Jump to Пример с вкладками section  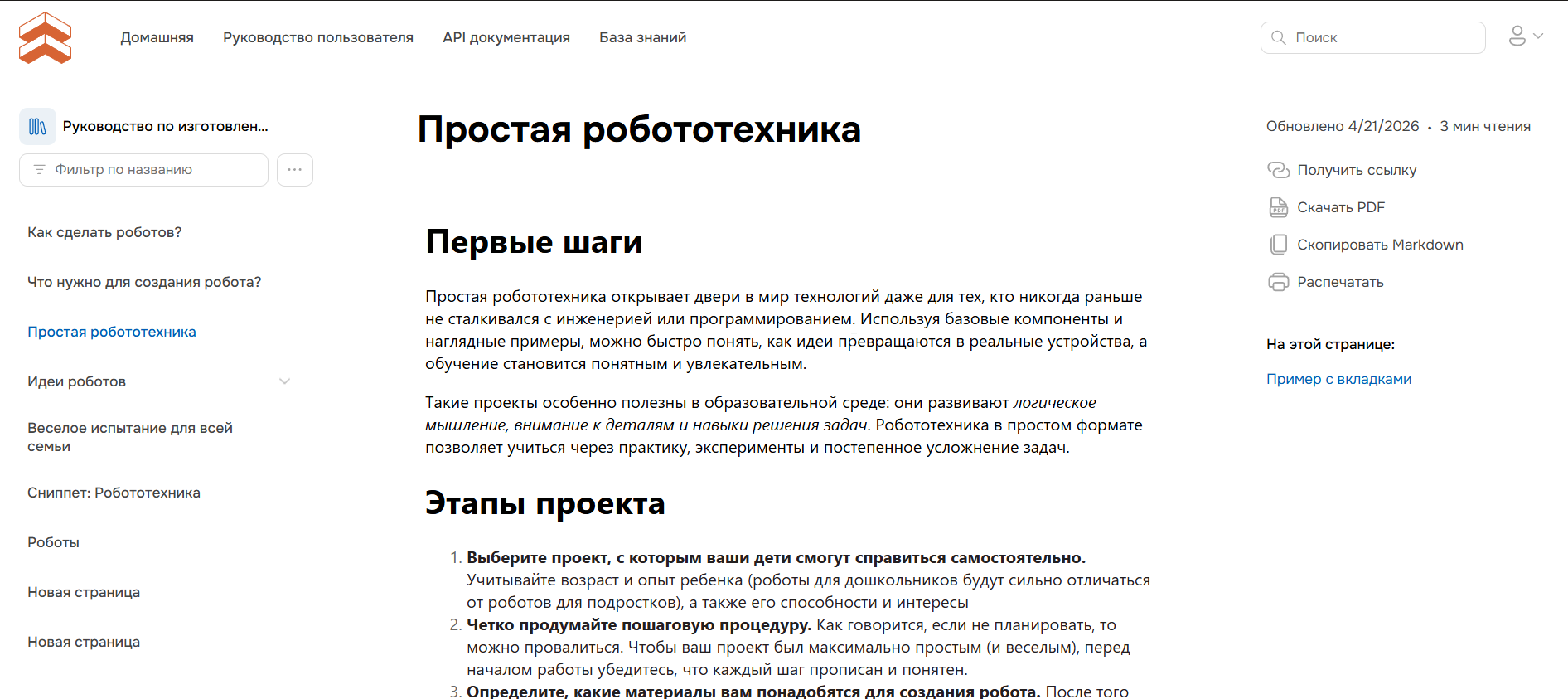point(1338,379)
